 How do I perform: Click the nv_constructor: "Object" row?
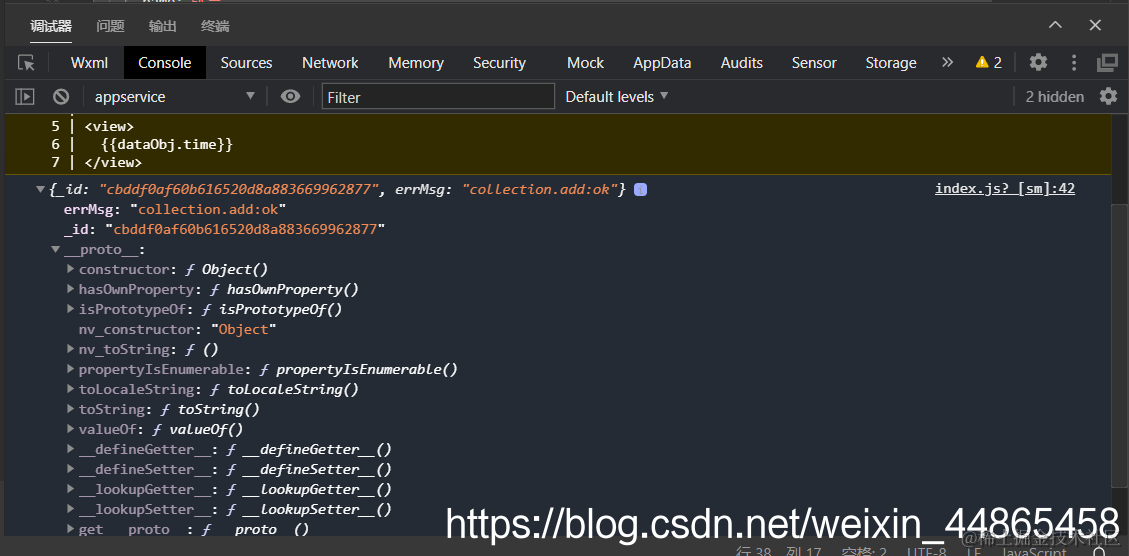(178, 329)
